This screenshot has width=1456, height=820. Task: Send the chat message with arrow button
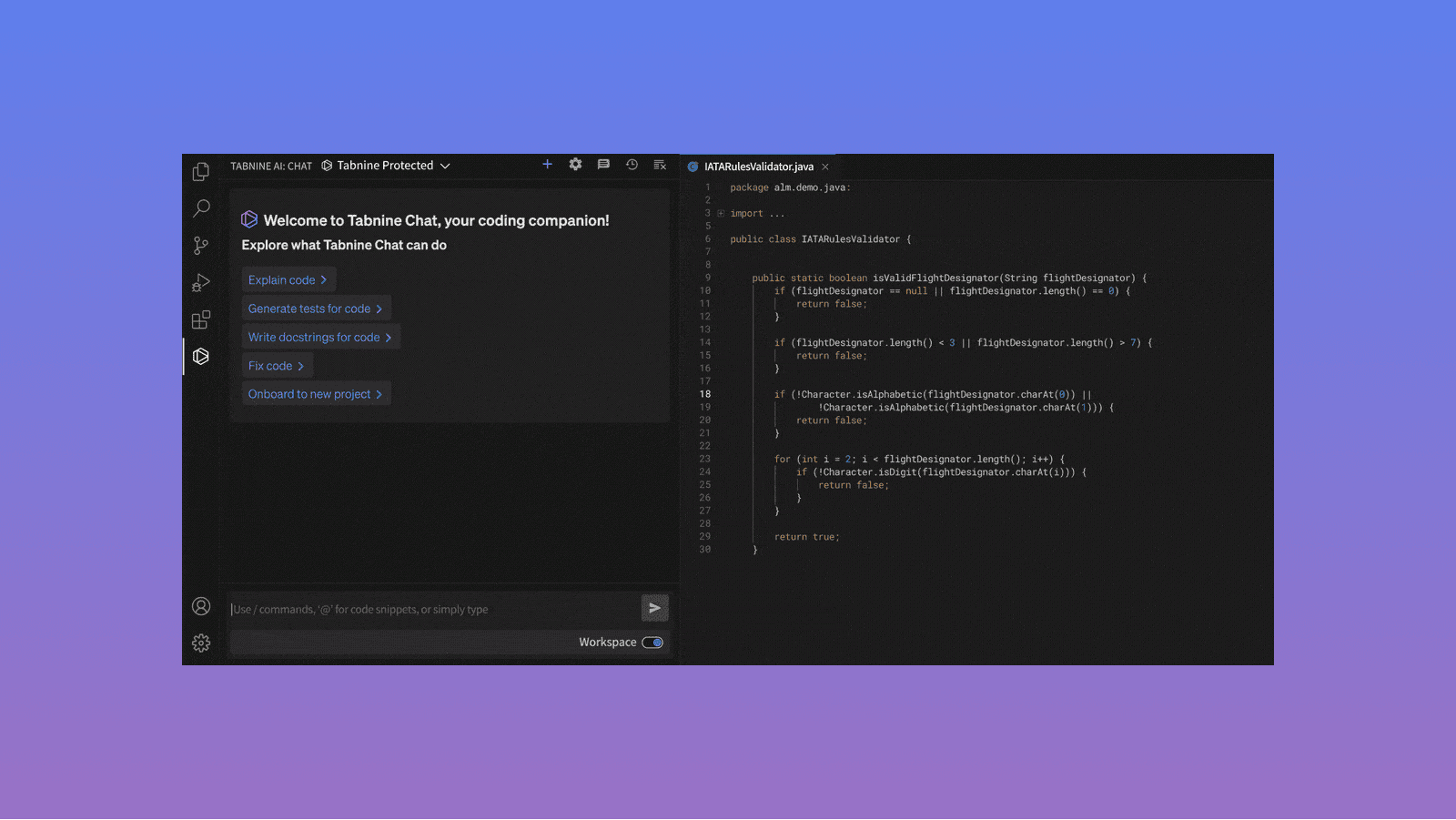point(655,608)
